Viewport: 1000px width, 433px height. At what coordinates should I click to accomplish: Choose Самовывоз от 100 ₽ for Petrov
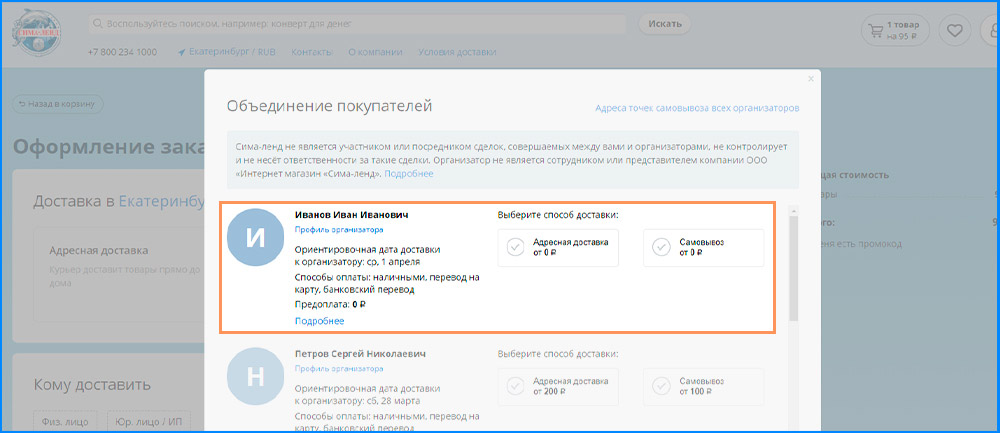[x=703, y=386]
